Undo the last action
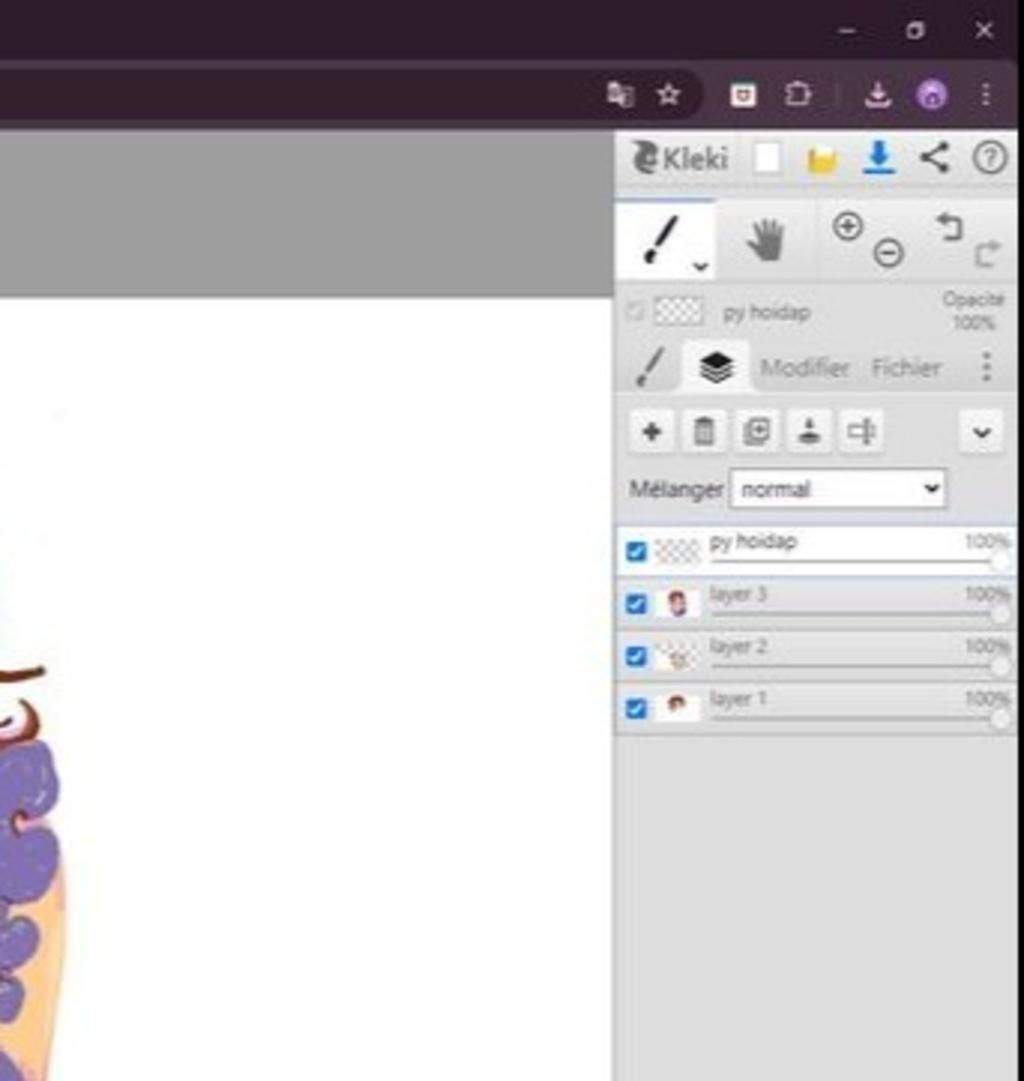The height and width of the screenshot is (1081, 1024). click(949, 226)
